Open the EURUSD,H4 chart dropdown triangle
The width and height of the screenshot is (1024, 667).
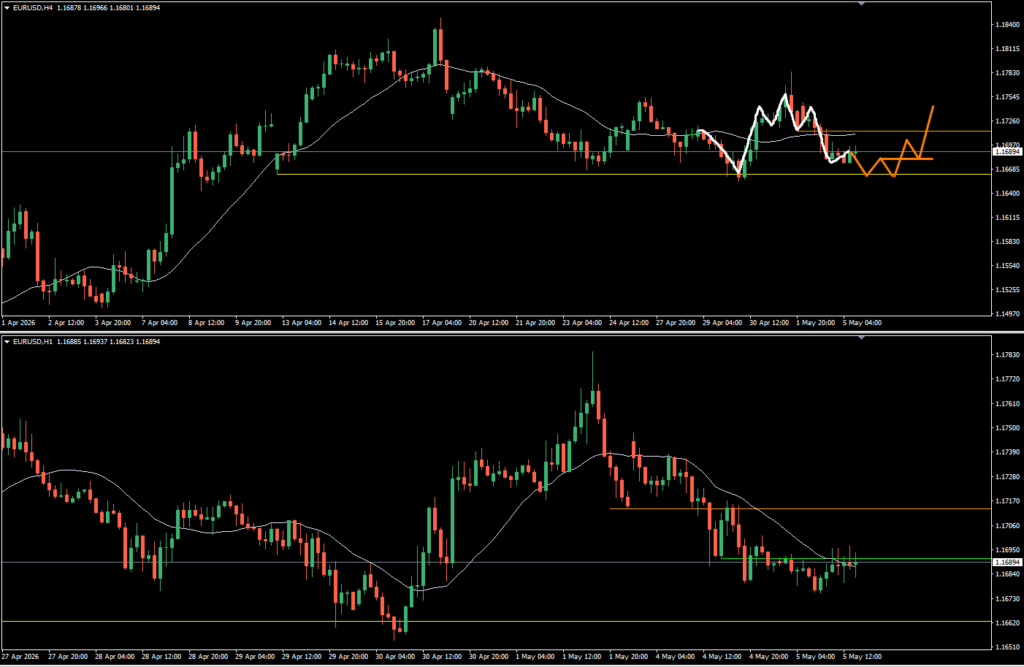click(x=7, y=8)
